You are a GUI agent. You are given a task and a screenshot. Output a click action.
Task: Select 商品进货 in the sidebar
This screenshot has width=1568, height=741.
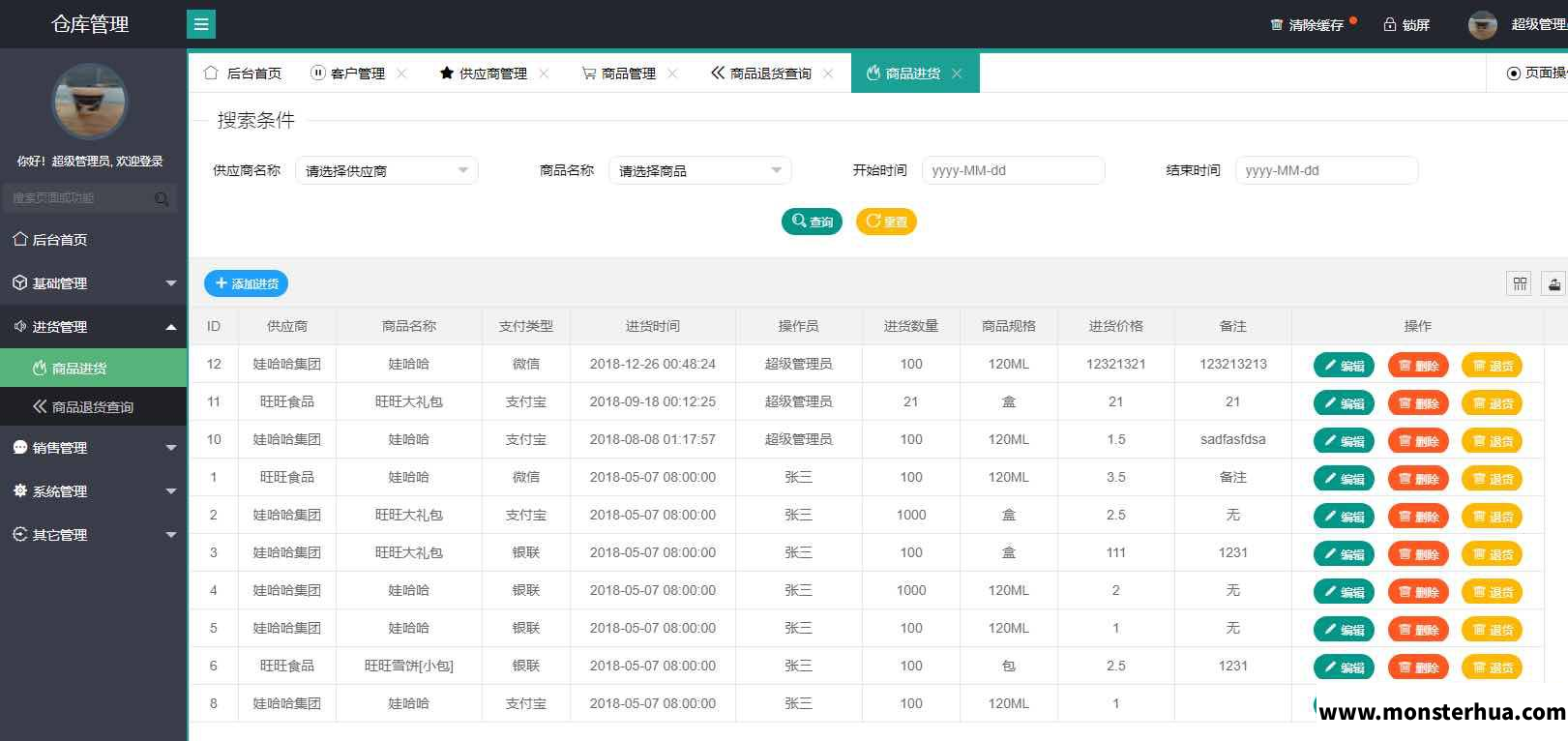pos(93,369)
